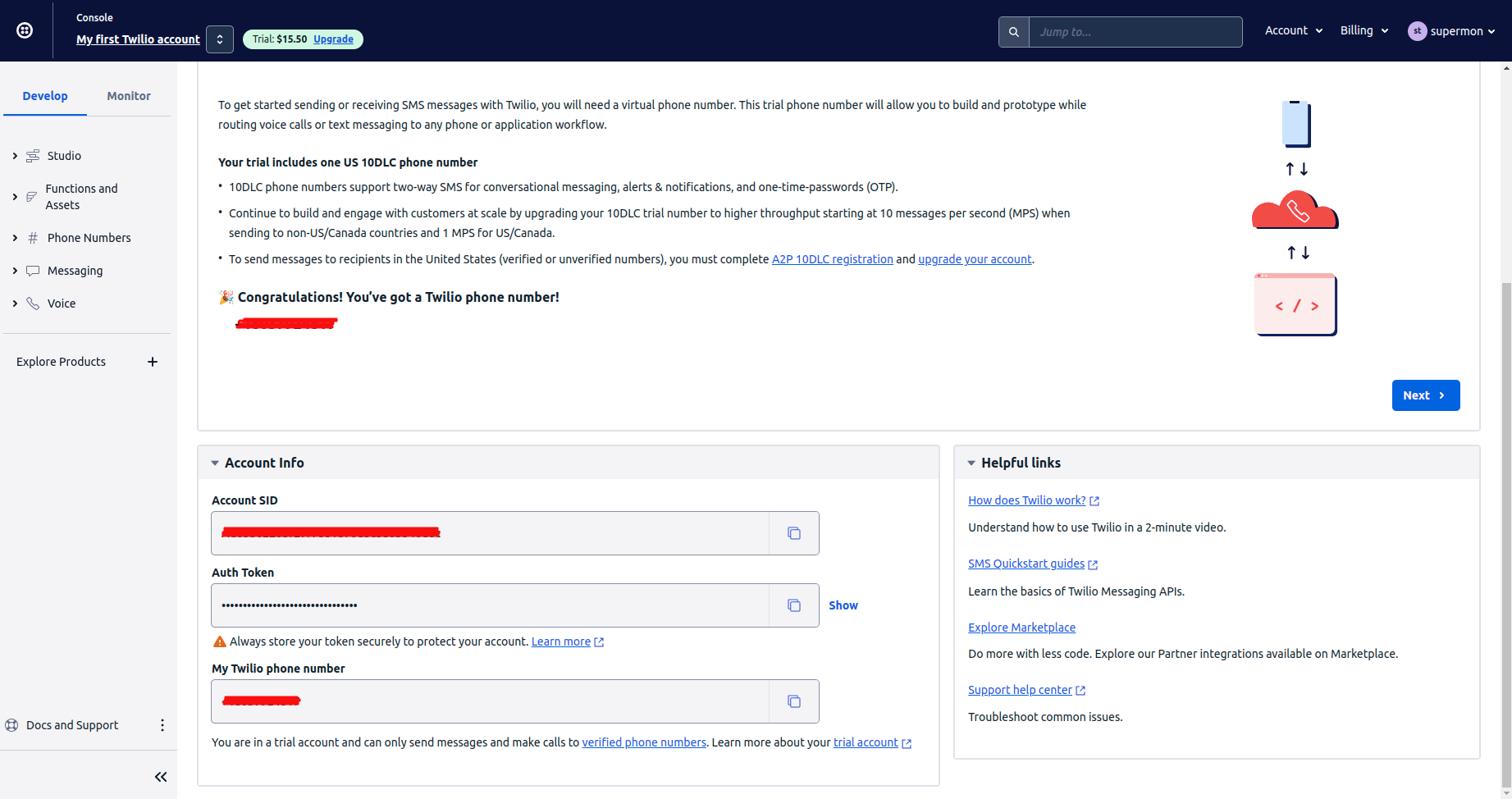Switch to the Monitor tab
This screenshot has width=1512, height=799.
[129, 96]
